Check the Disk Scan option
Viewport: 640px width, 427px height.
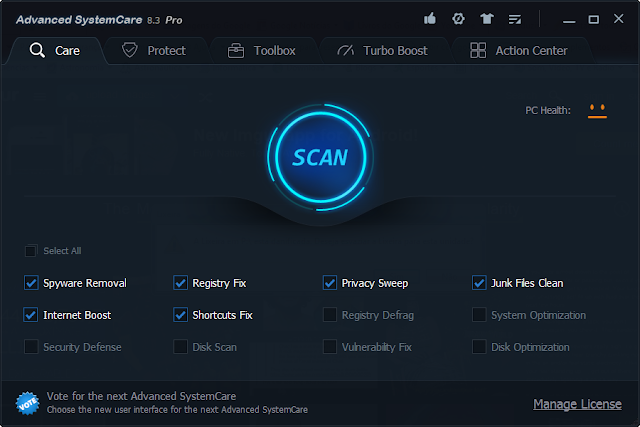[x=180, y=347]
